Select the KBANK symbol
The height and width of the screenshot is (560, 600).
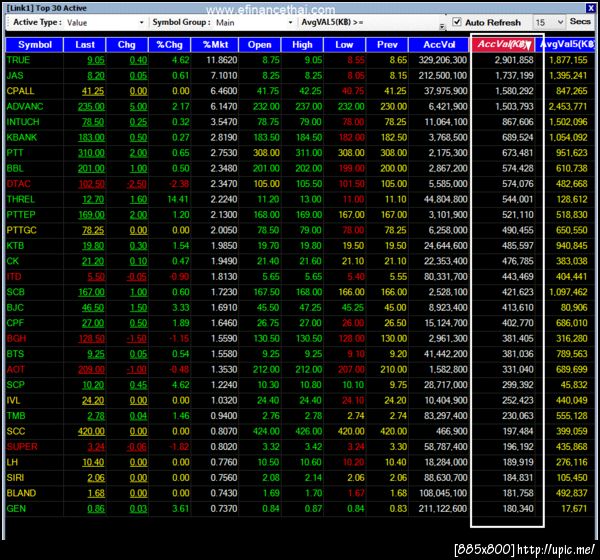pyautogui.click(x=22, y=137)
